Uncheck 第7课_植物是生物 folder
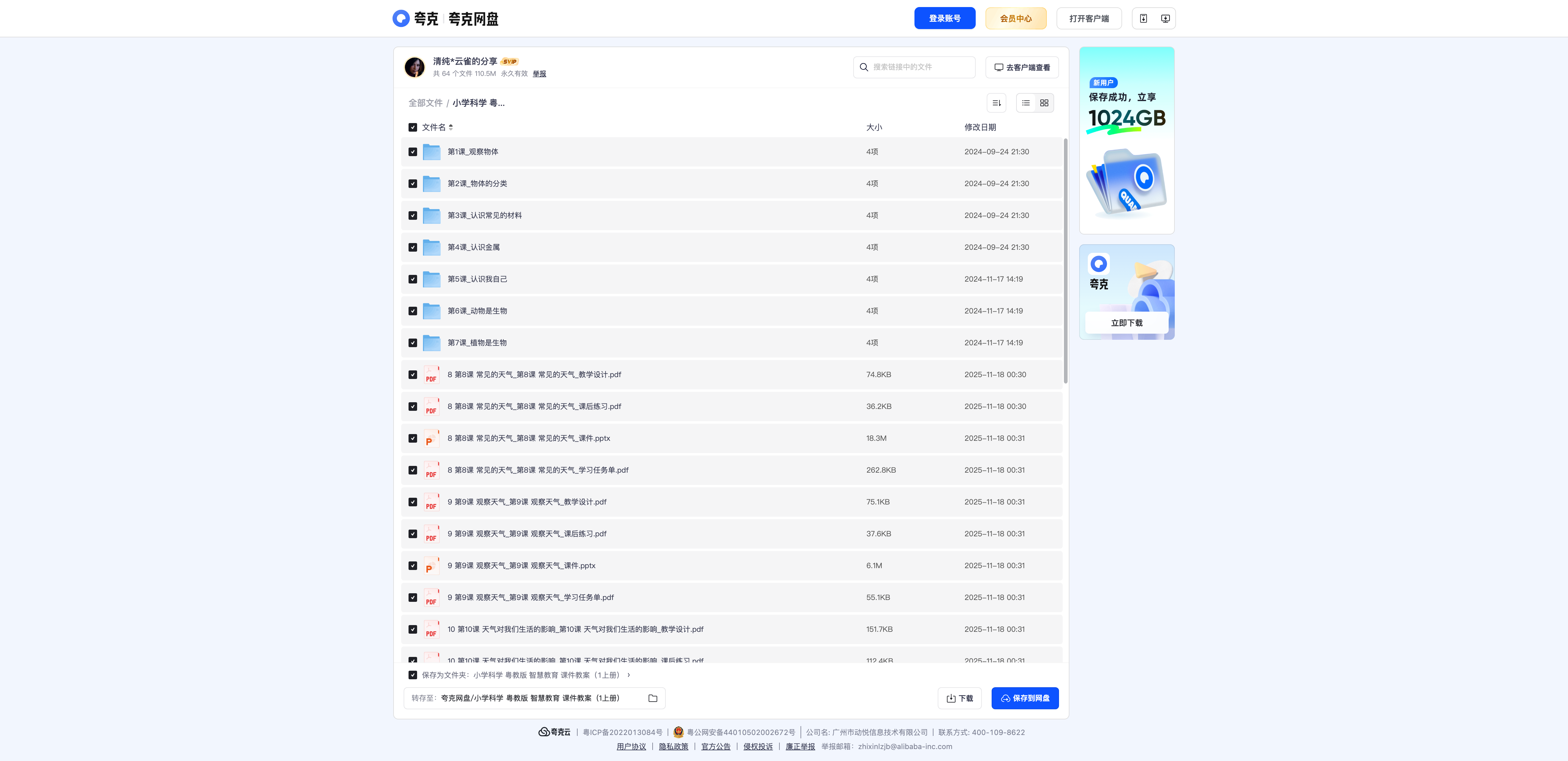This screenshot has width=1568, height=761. pyautogui.click(x=413, y=343)
